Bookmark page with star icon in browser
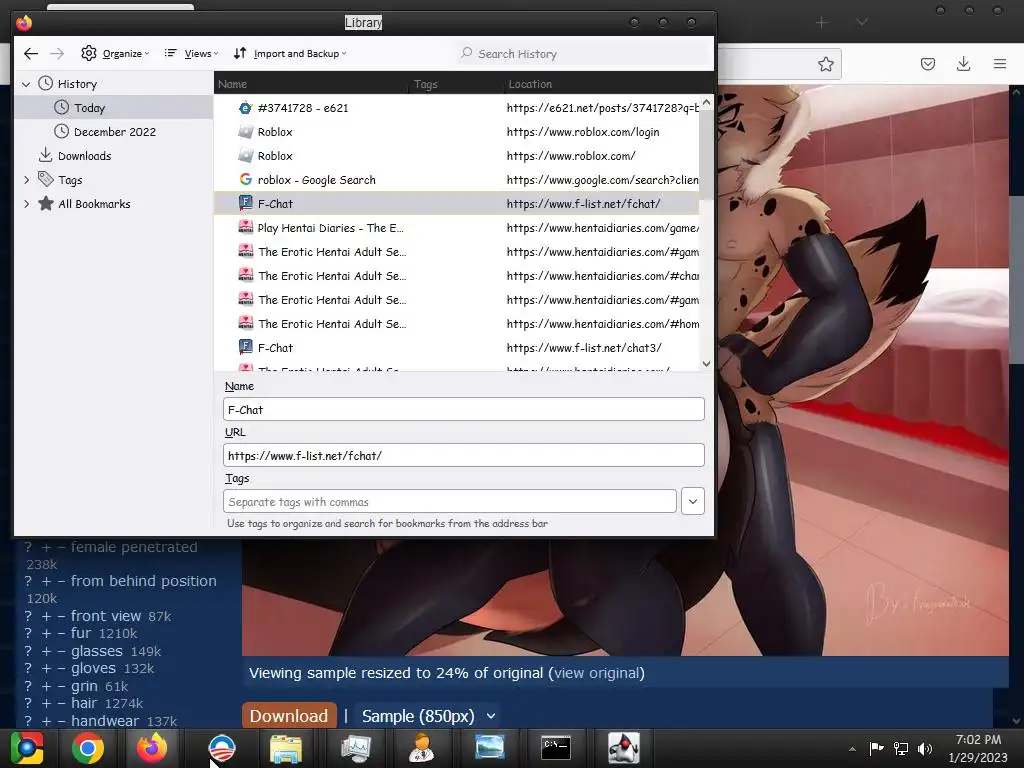 click(825, 63)
